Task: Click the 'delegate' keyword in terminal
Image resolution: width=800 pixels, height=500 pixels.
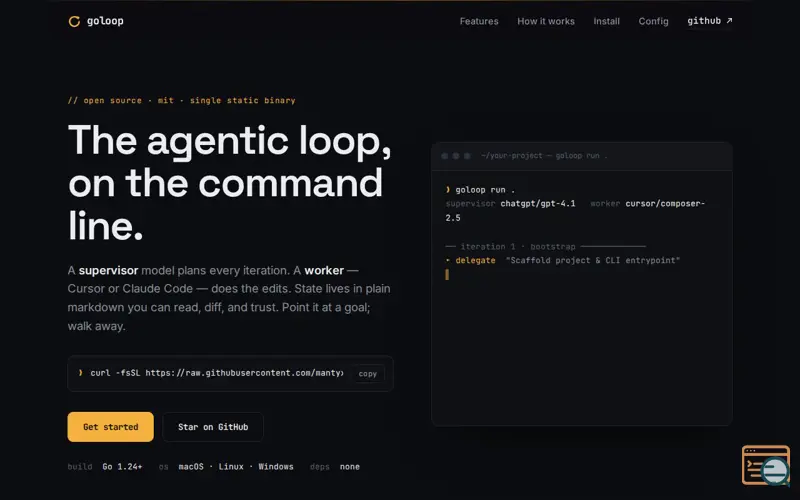Action: click(475, 260)
